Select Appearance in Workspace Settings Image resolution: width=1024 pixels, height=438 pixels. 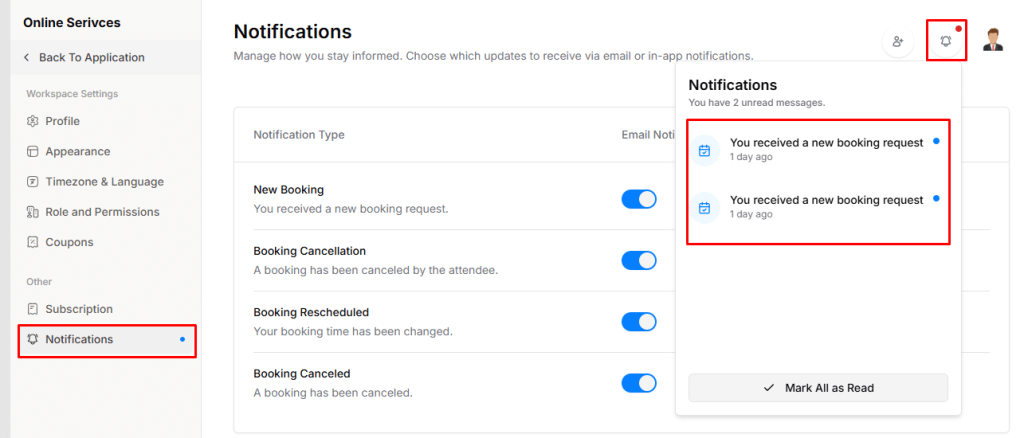78,152
